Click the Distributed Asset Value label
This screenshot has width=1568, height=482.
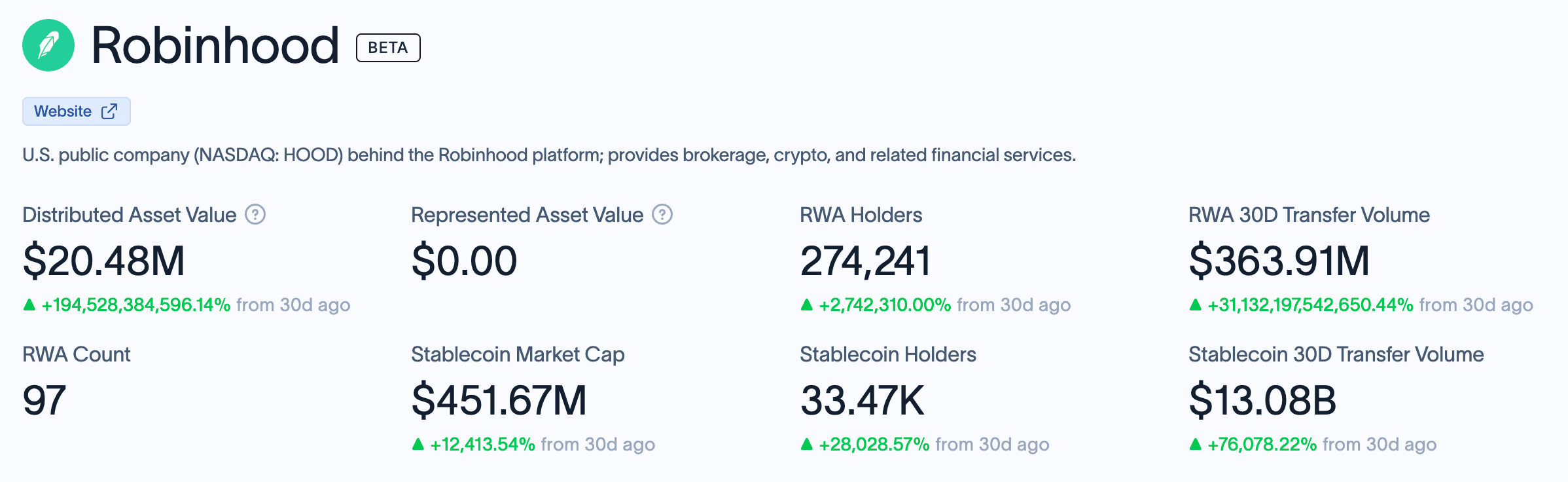(130, 215)
